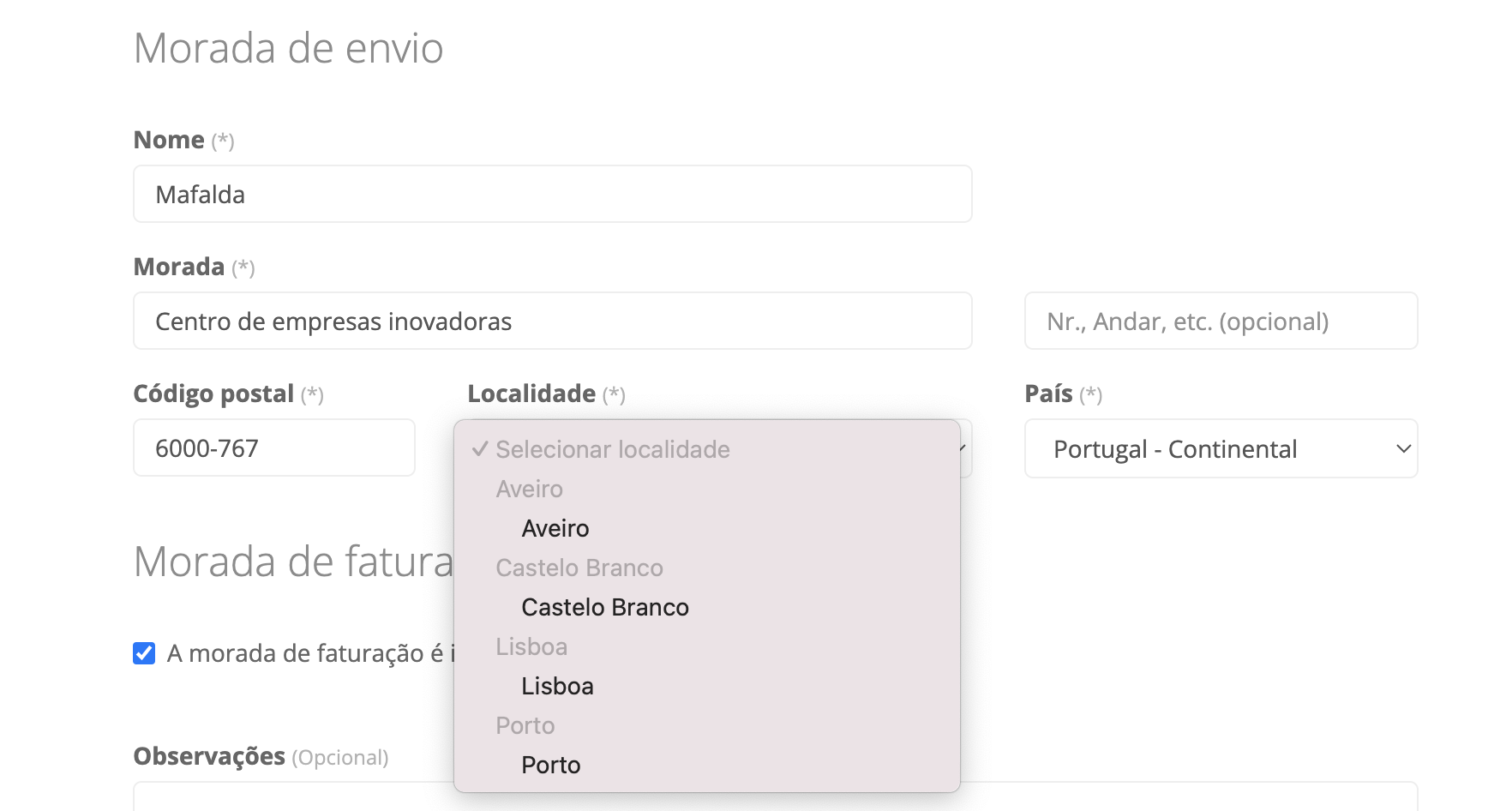Viewport: 1512px width, 811px height.
Task: Click the Morada address input field
Action: click(552, 321)
